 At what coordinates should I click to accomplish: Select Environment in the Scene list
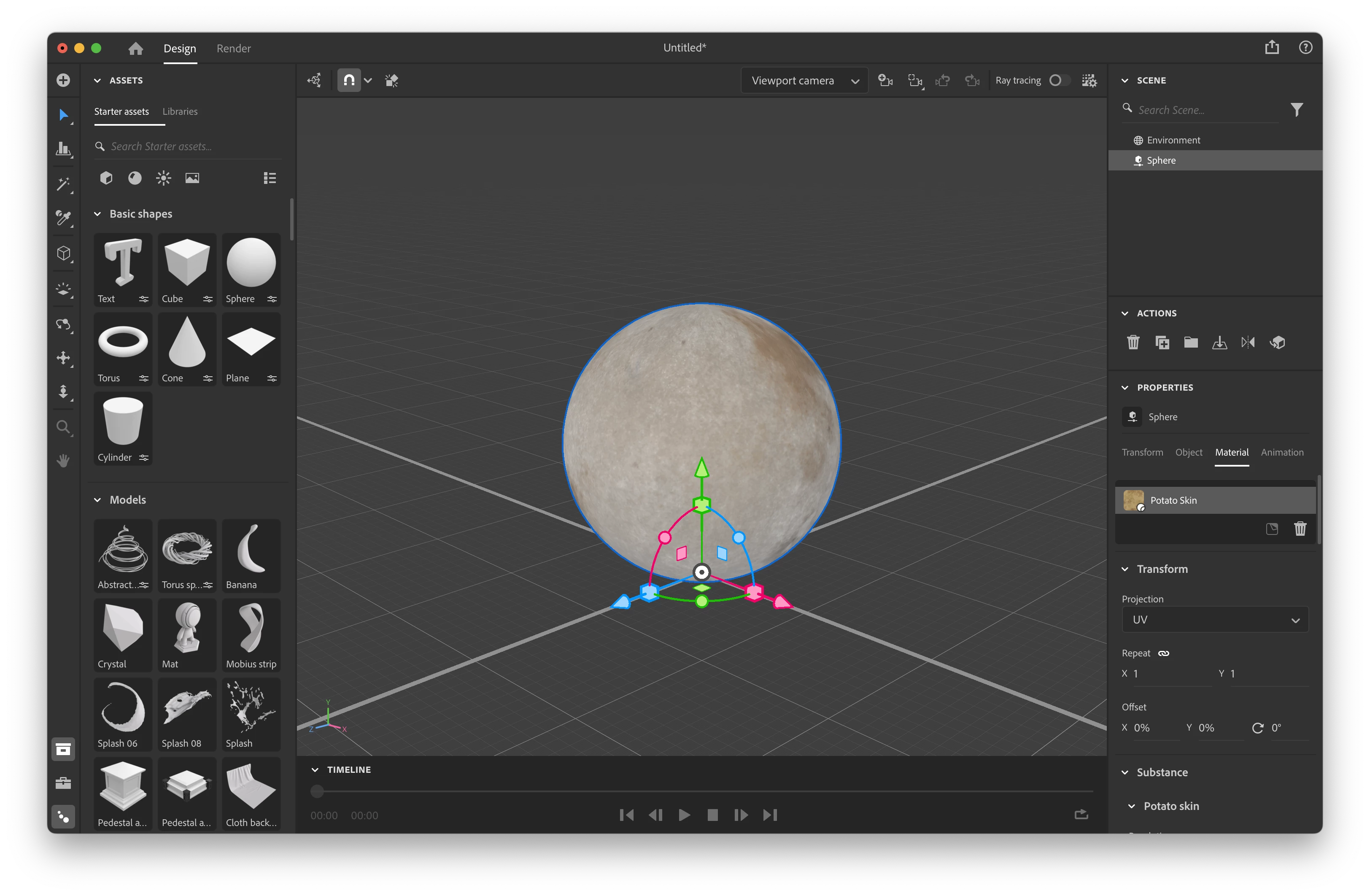1173,140
